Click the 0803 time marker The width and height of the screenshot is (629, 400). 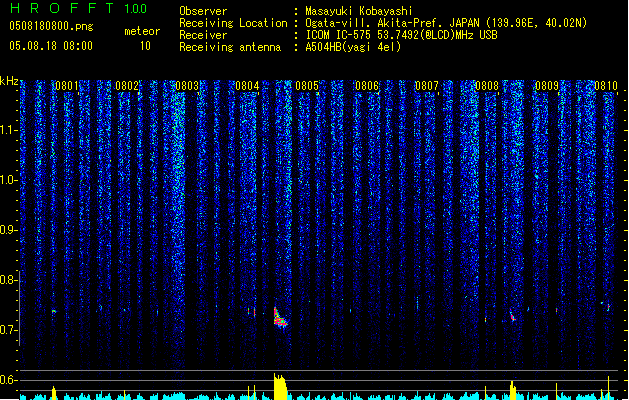187,86
